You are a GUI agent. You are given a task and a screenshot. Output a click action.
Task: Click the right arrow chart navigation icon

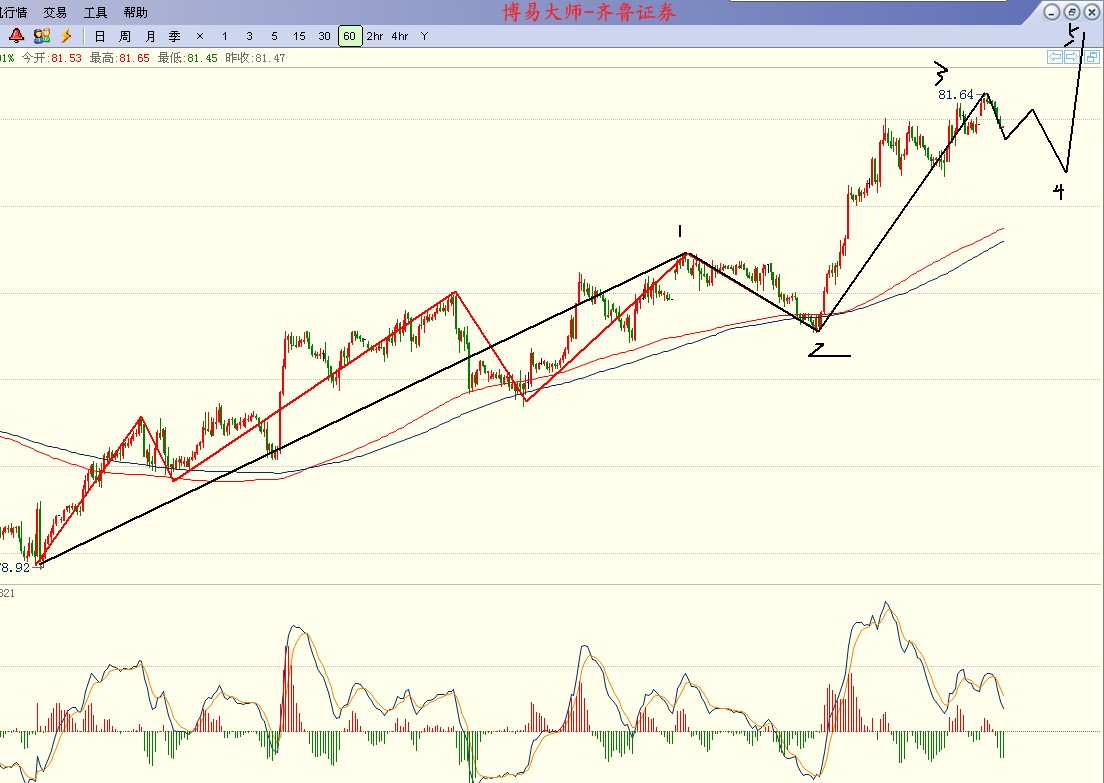click(1072, 57)
